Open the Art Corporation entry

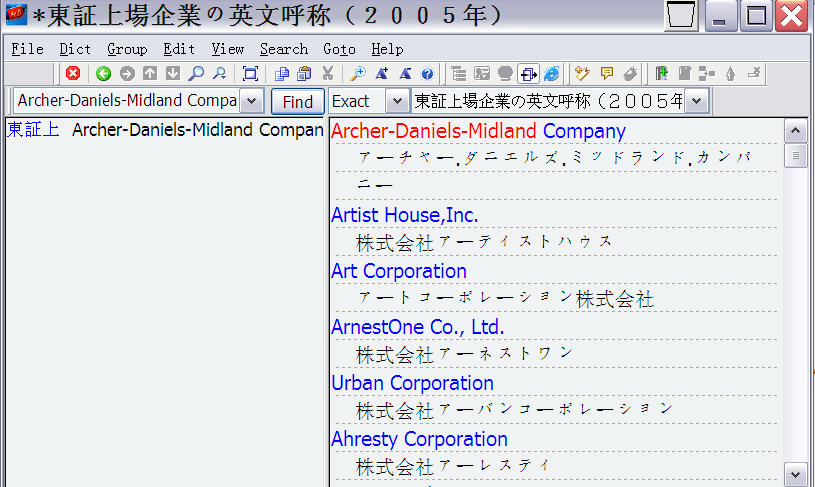point(399,271)
